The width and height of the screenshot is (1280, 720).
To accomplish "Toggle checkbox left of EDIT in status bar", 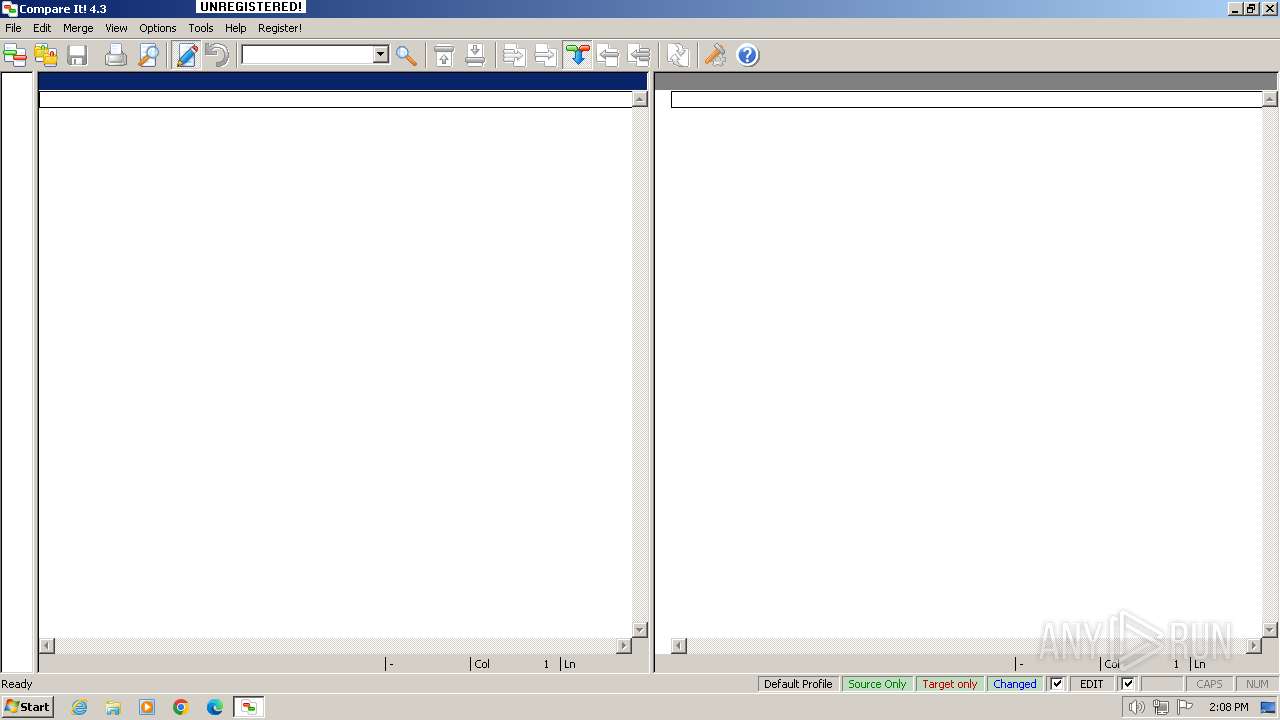I will [x=1057, y=684].
